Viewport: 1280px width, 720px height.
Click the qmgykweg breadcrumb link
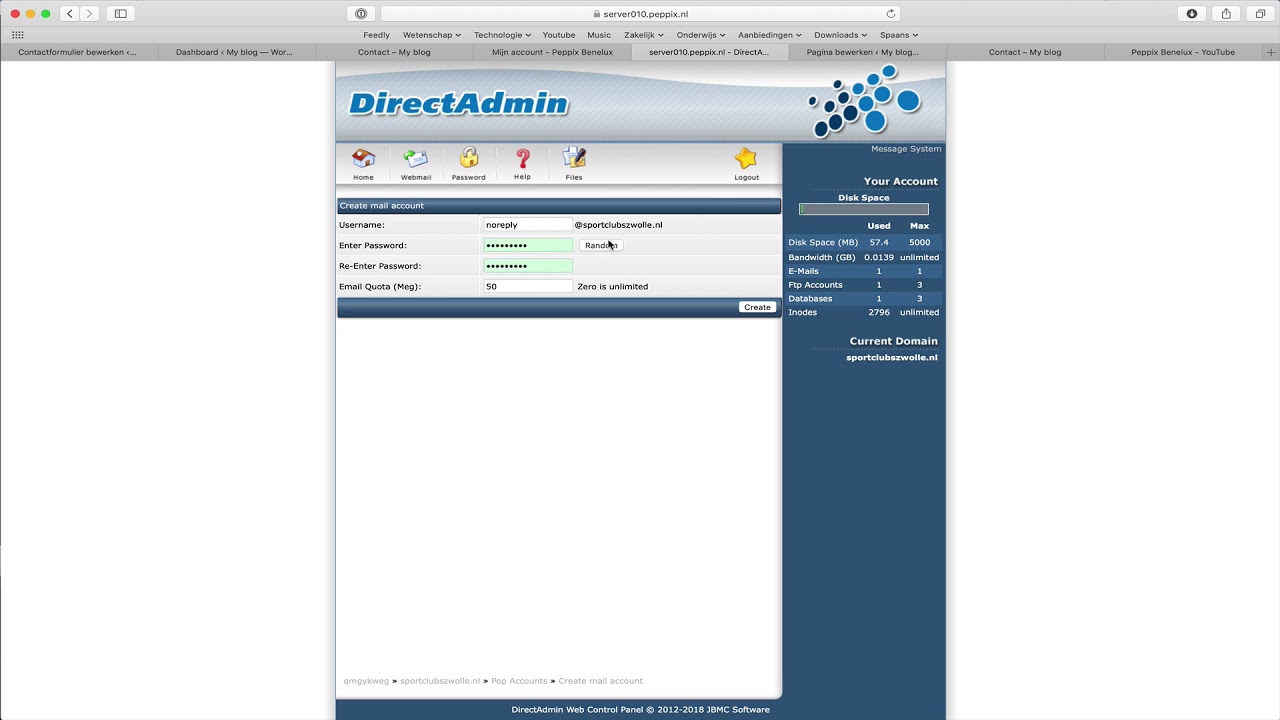366,681
